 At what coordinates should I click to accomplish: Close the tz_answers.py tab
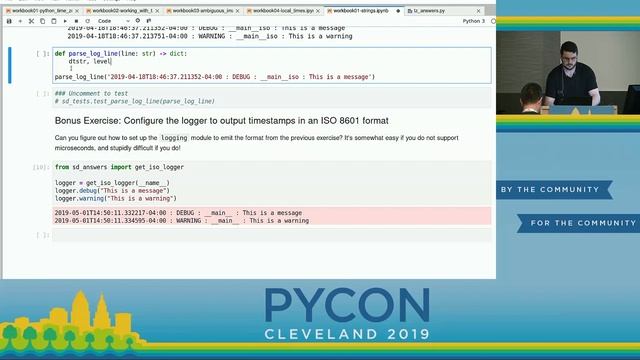pos(478,11)
